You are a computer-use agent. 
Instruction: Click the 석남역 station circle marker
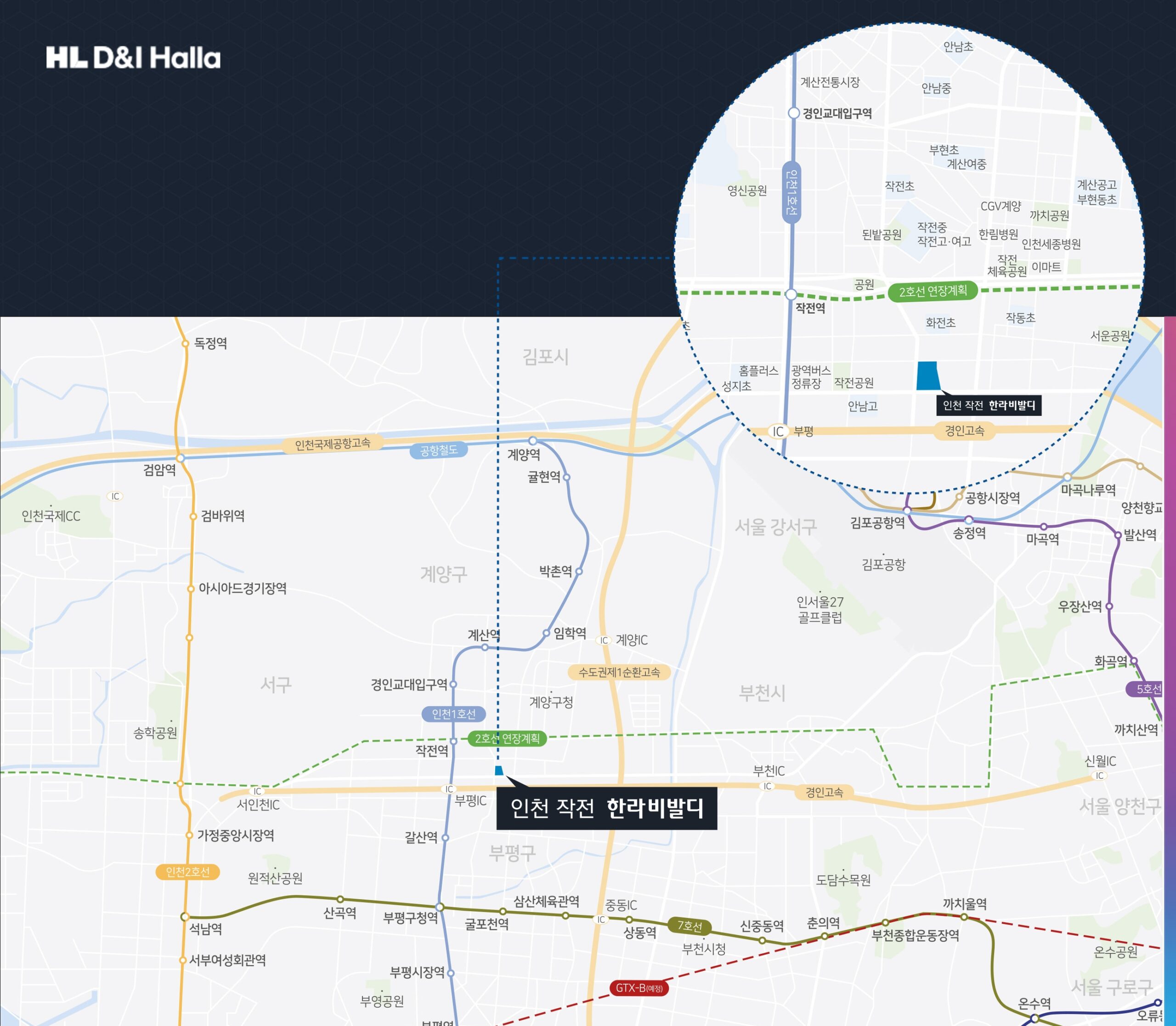click(x=185, y=917)
